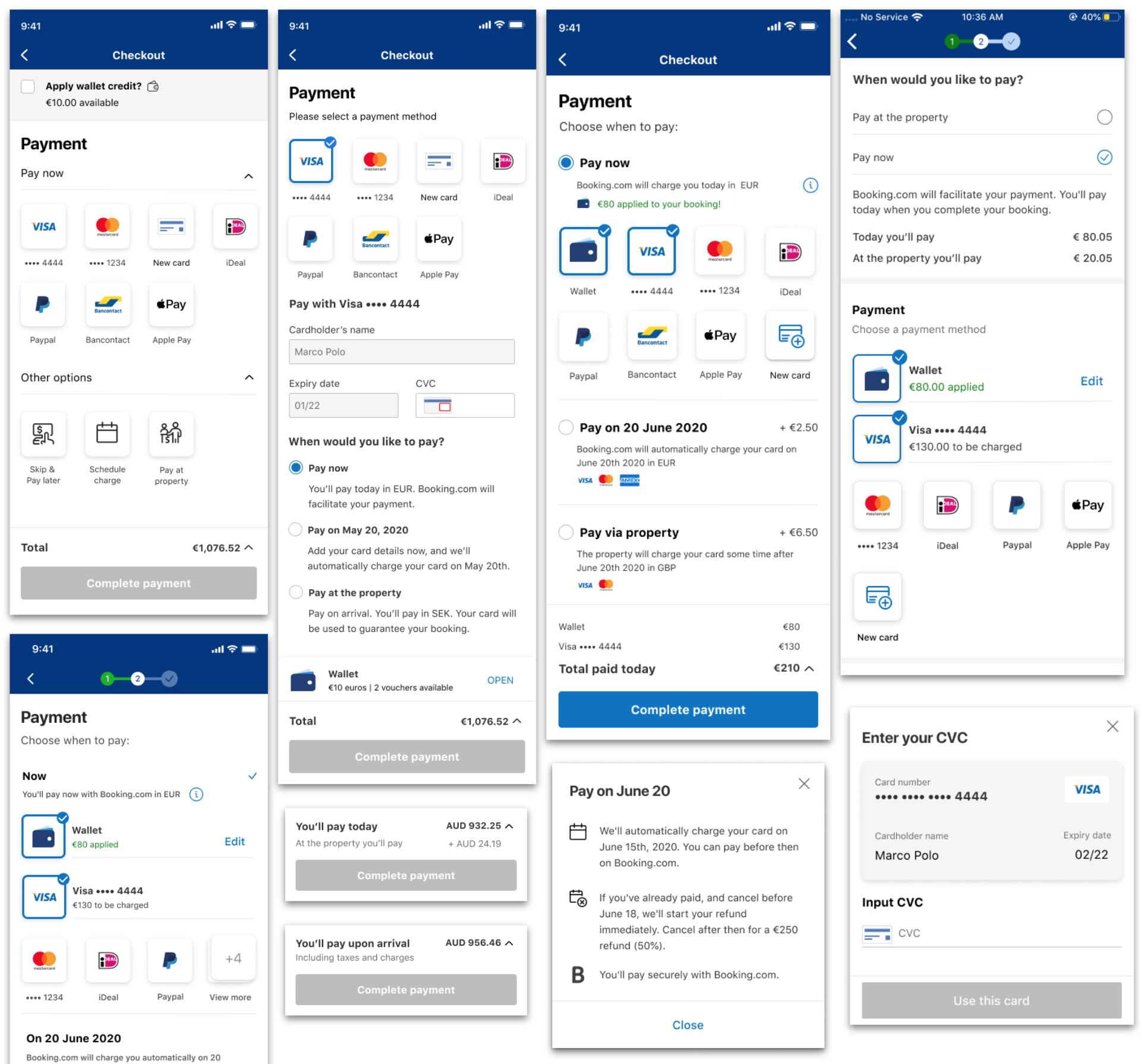Select the Pay via property radio button
Viewport: 1141px width, 1064px height.
click(566, 532)
